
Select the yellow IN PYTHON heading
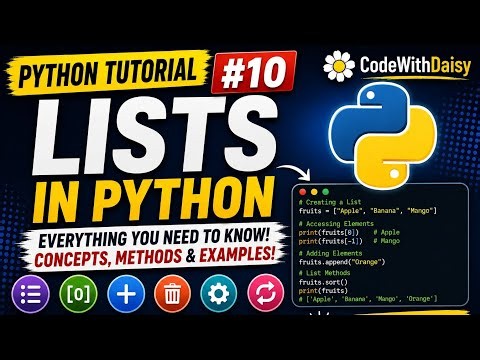point(153,199)
